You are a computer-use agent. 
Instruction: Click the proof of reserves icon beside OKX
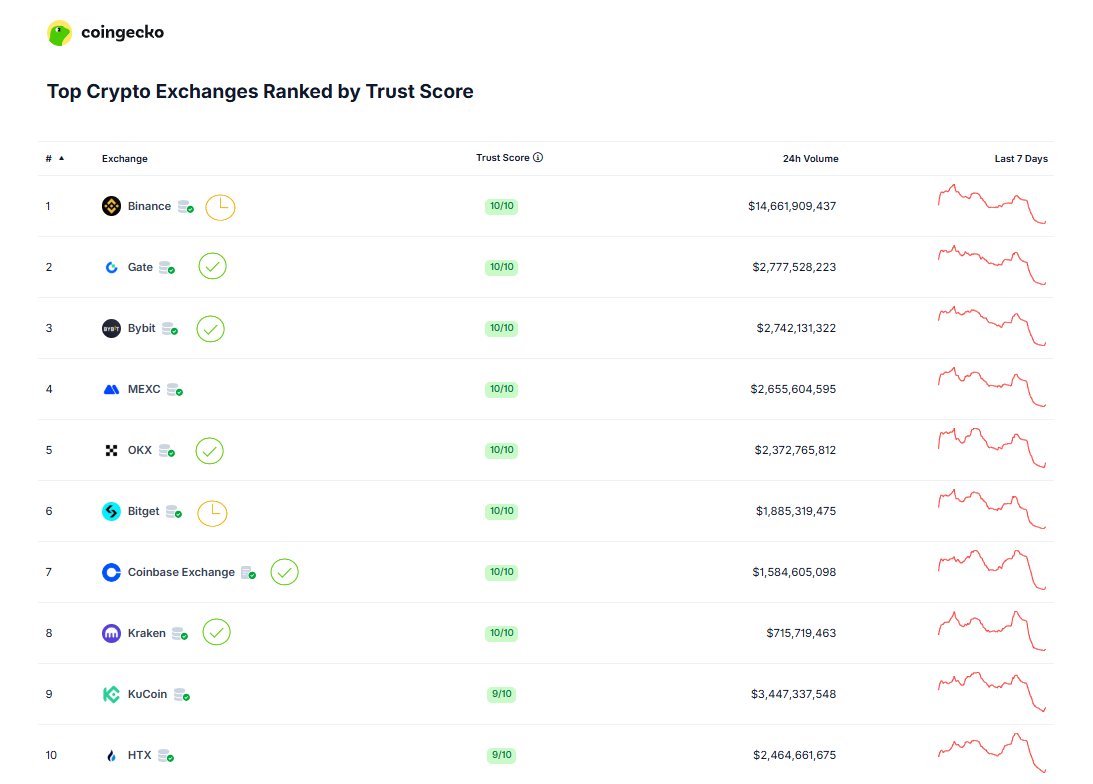click(x=167, y=451)
